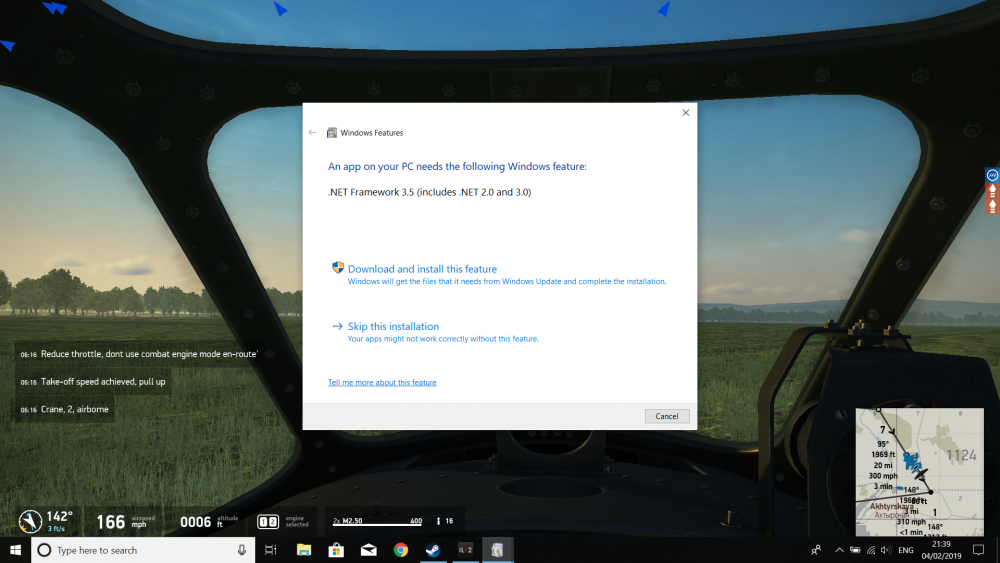Click the blue circular icon on game's right edge
Image resolution: width=1000 pixels, height=563 pixels.
coord(992,175)
